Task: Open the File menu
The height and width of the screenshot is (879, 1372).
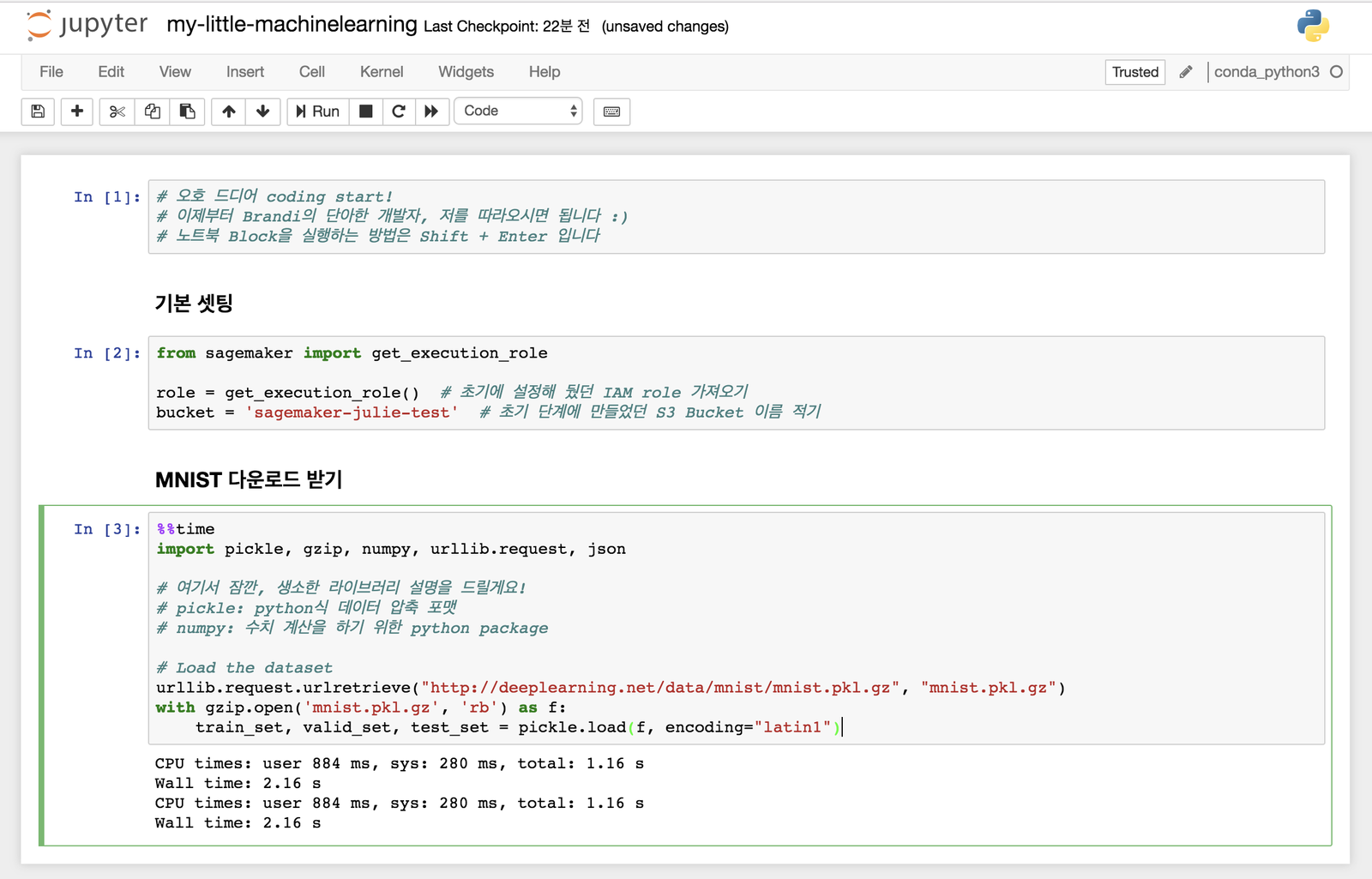Action: (x=51, y=72)
